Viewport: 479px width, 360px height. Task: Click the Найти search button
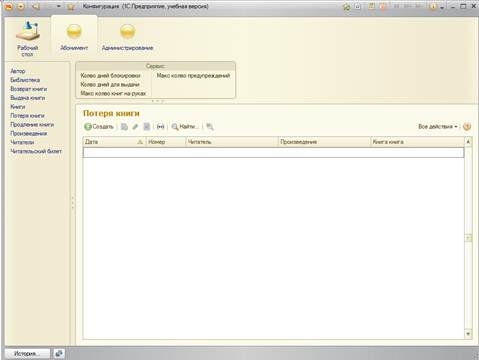[185, 127]
